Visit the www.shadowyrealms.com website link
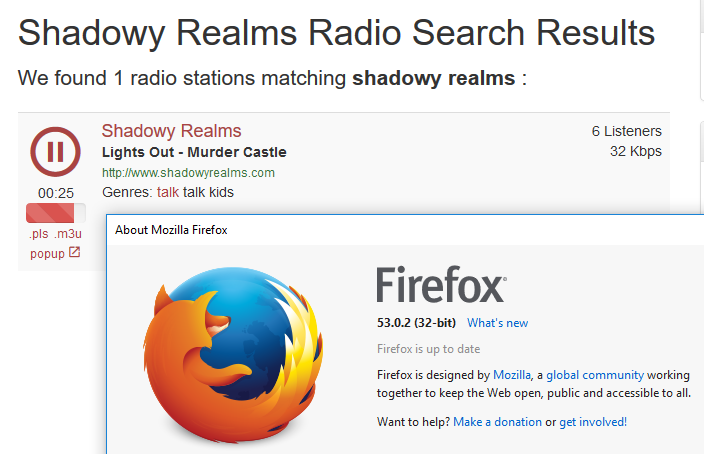This screenshot has width=704, height=454. click(x=188, y=173)
